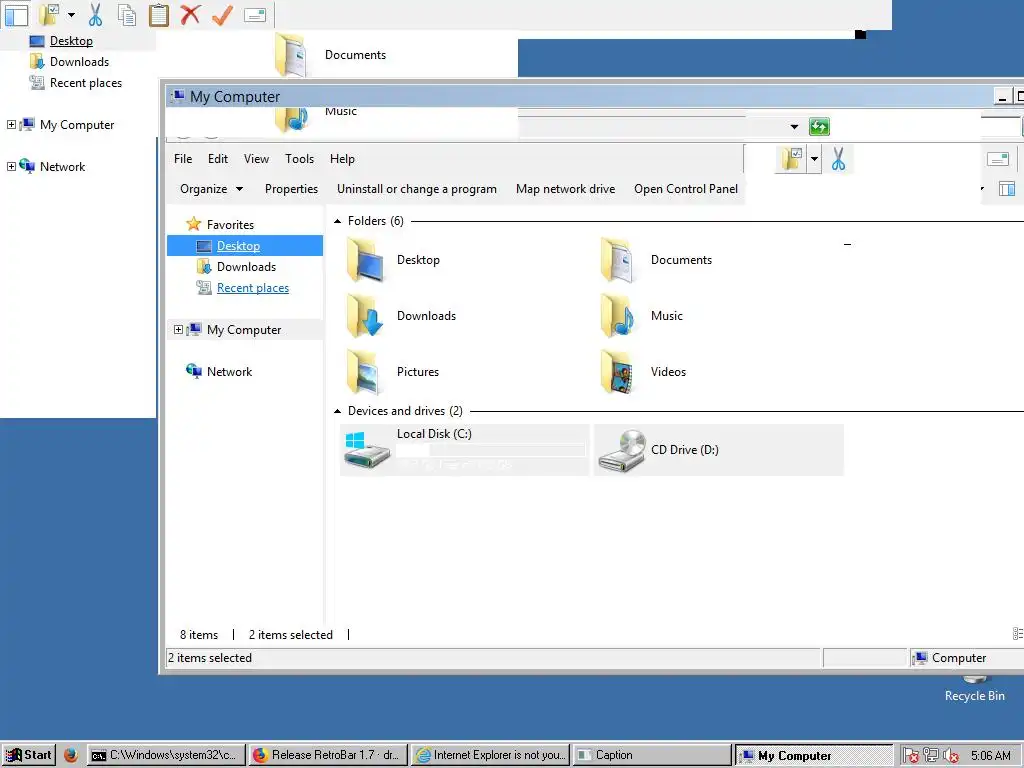Click the Cut scissors icon in background toolbar
Image resolution: width=1024 pixels, height=768 pixels.
tap(95, 14)
